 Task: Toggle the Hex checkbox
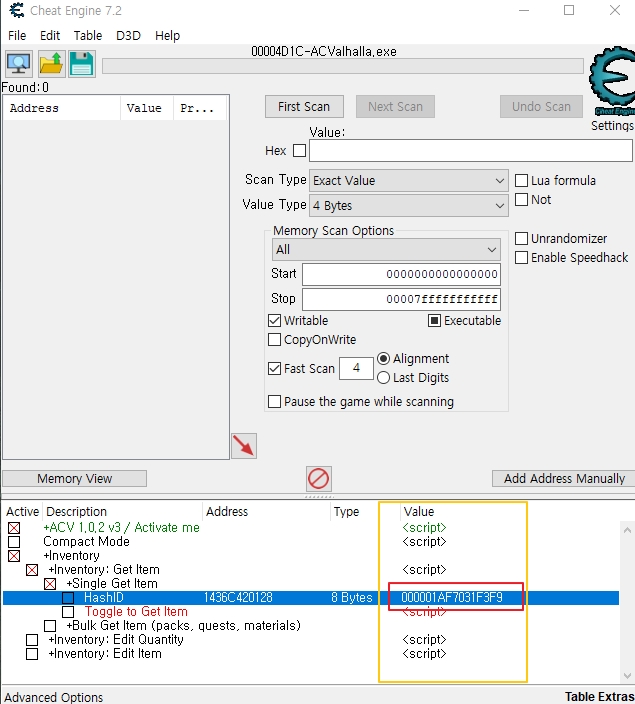(x=300, y=150)
